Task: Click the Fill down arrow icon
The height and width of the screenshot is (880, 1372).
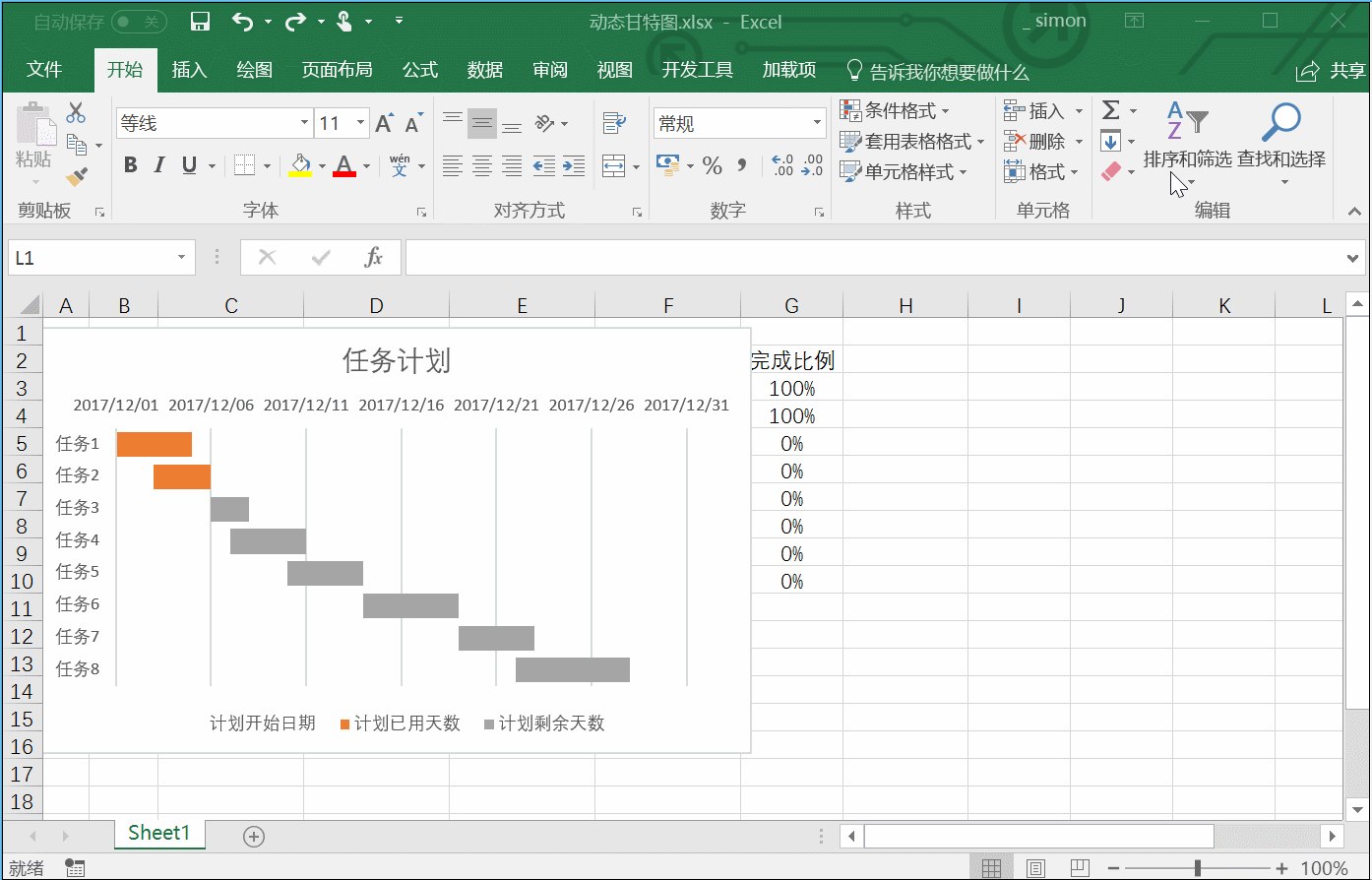Action: click(1111, 141)
